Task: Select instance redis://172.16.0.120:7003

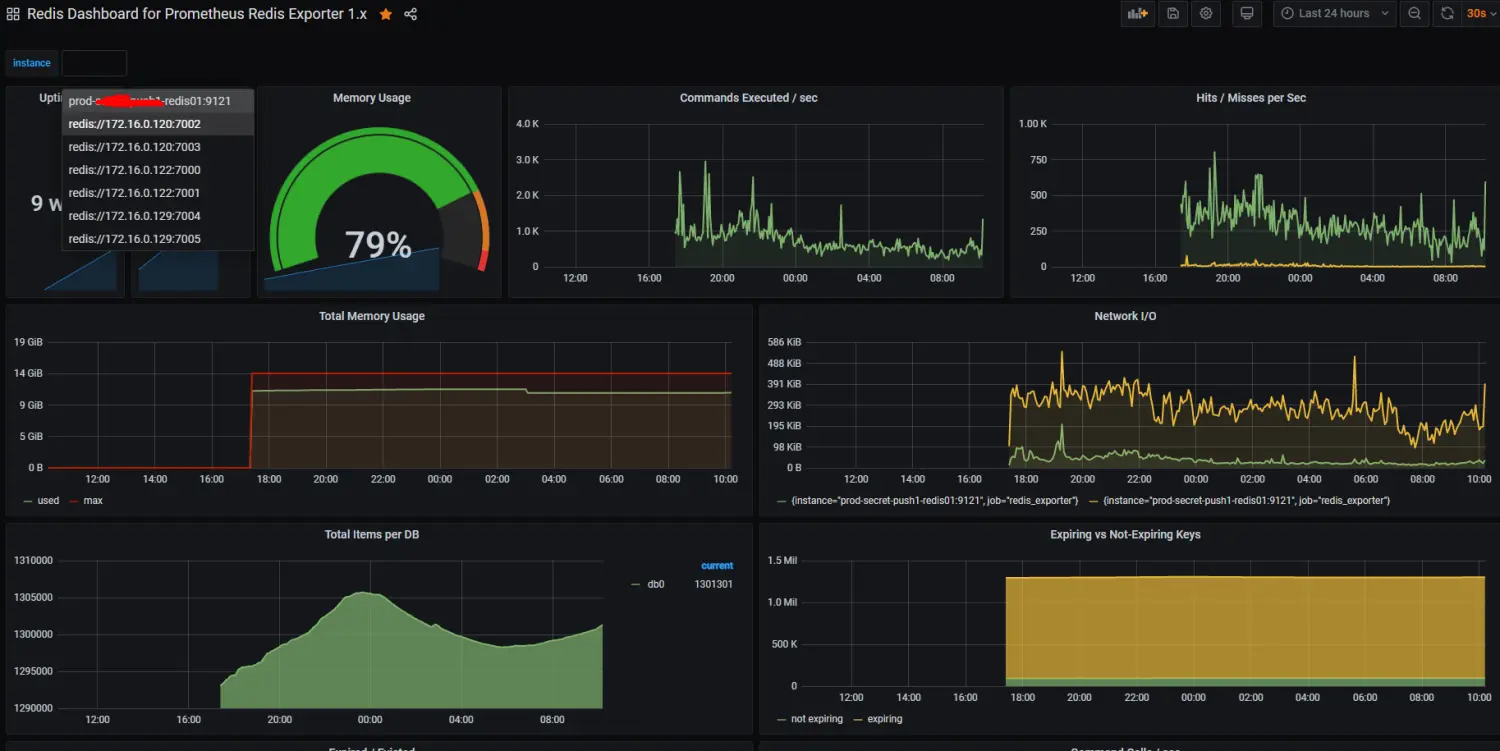Action: coord(158,147)
